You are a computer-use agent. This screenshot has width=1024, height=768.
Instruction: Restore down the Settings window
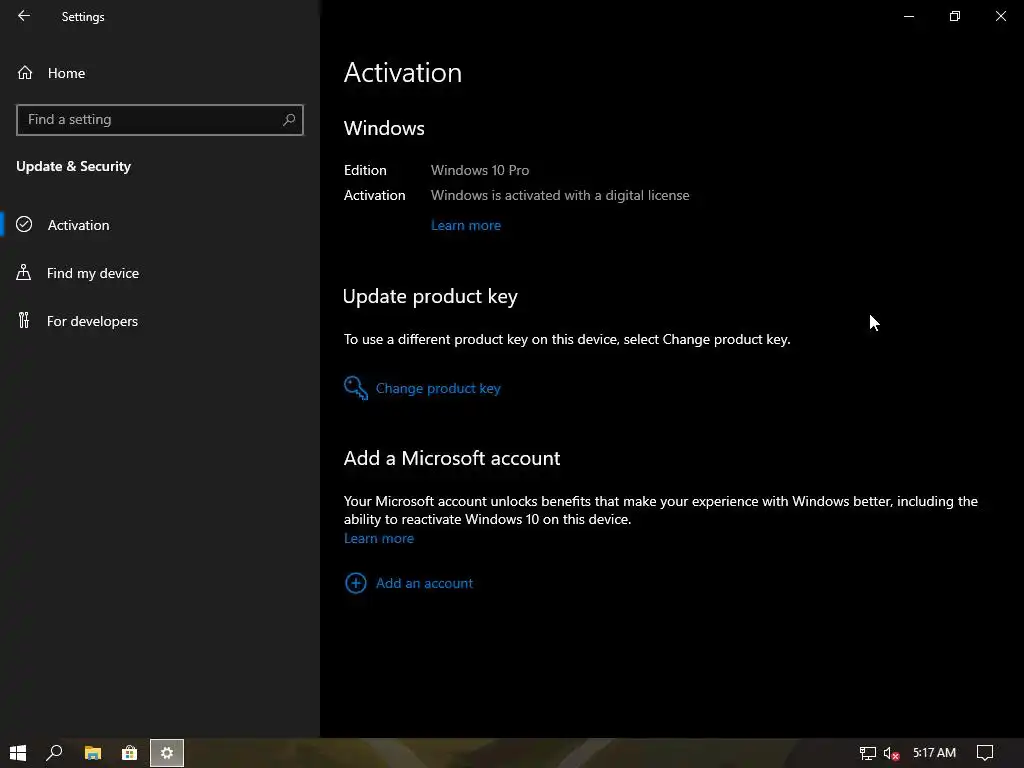tap(955, 16)
